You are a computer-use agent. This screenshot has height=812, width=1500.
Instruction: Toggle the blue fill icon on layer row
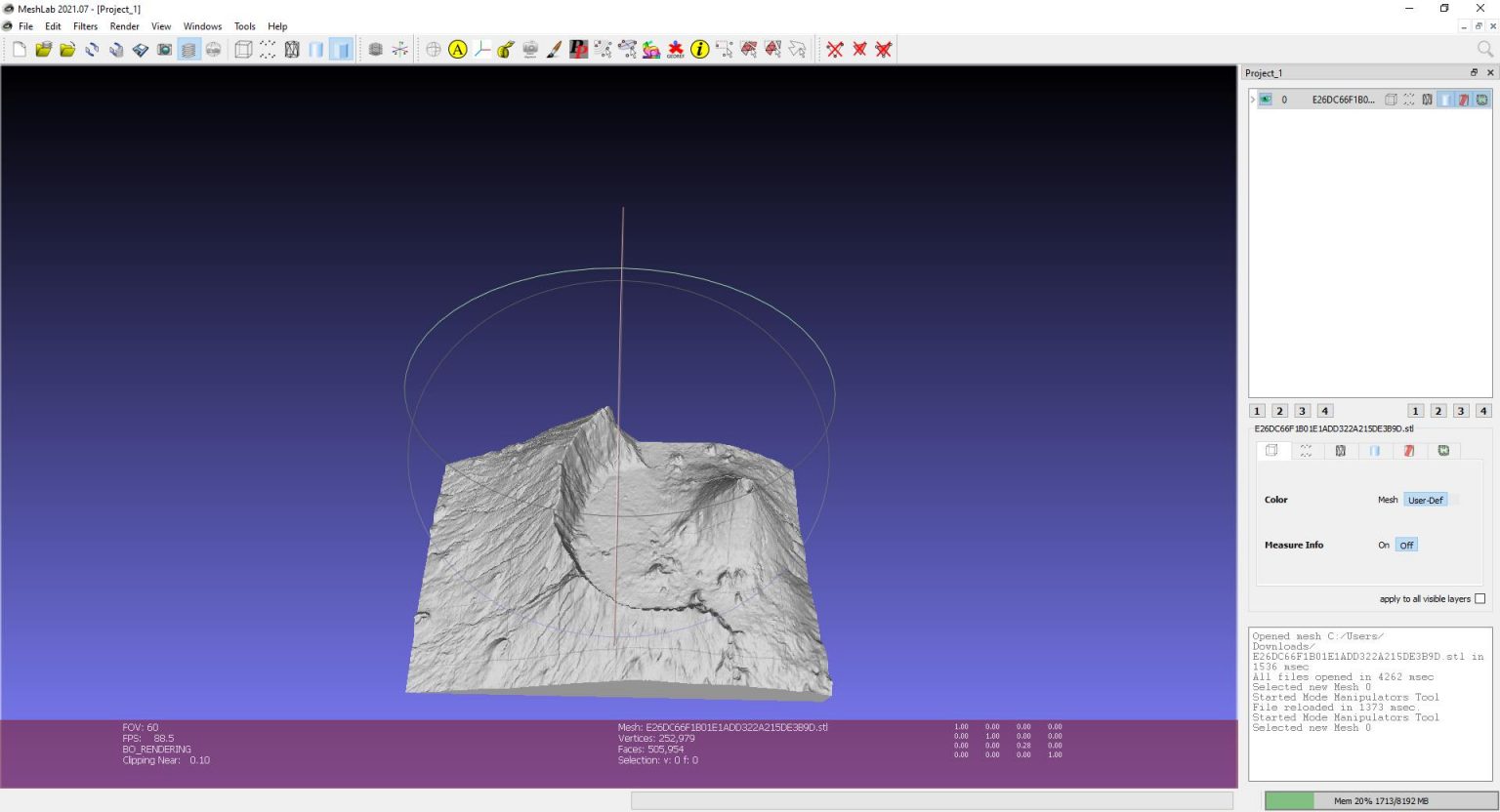pyautogui.click(x=1445, y=100)
